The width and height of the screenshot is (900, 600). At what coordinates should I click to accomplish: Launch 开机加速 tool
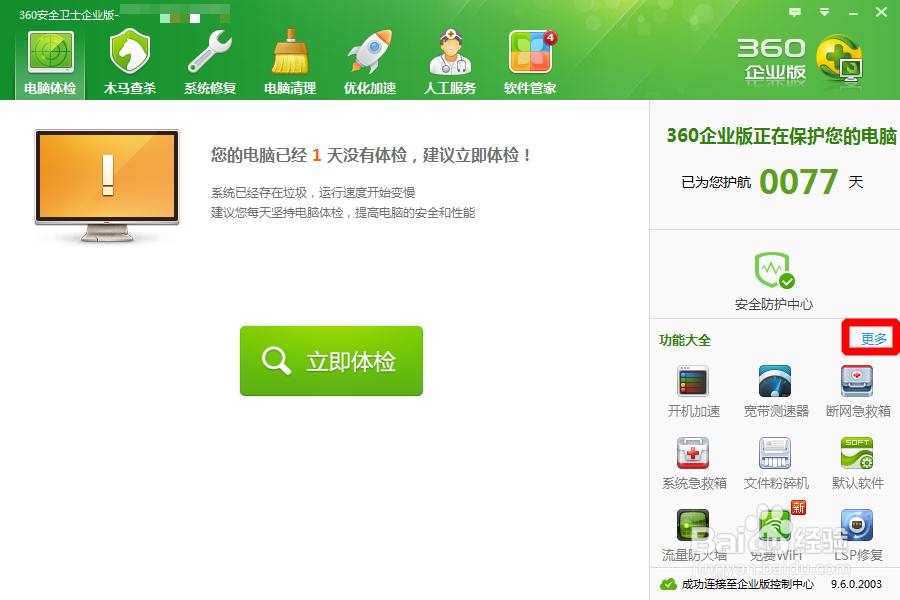[x=693, y=392]
